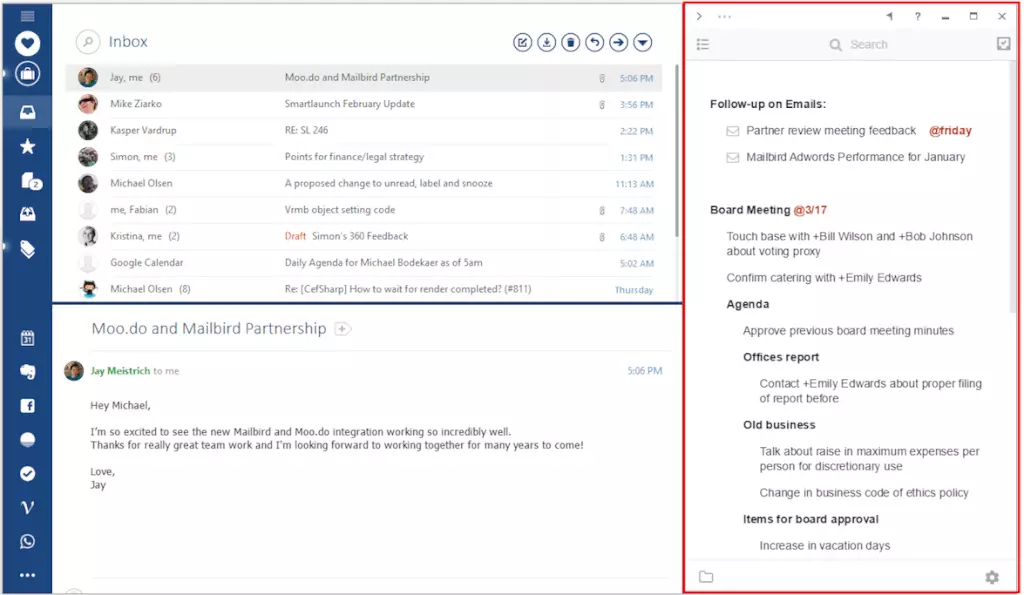Compose a new email with pencil icon
1024x595 pixels.
click(522, 42)
